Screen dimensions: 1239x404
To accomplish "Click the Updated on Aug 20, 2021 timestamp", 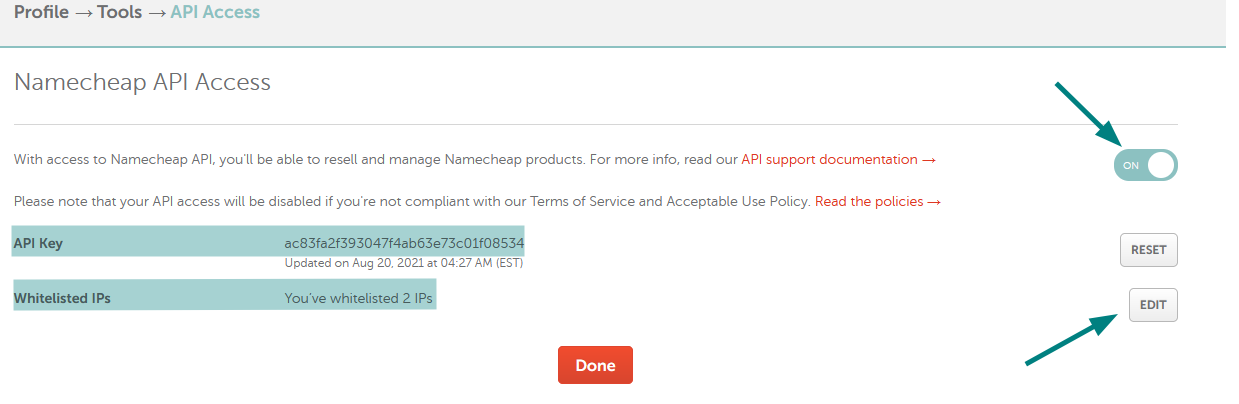I will (x=404, y=264).
